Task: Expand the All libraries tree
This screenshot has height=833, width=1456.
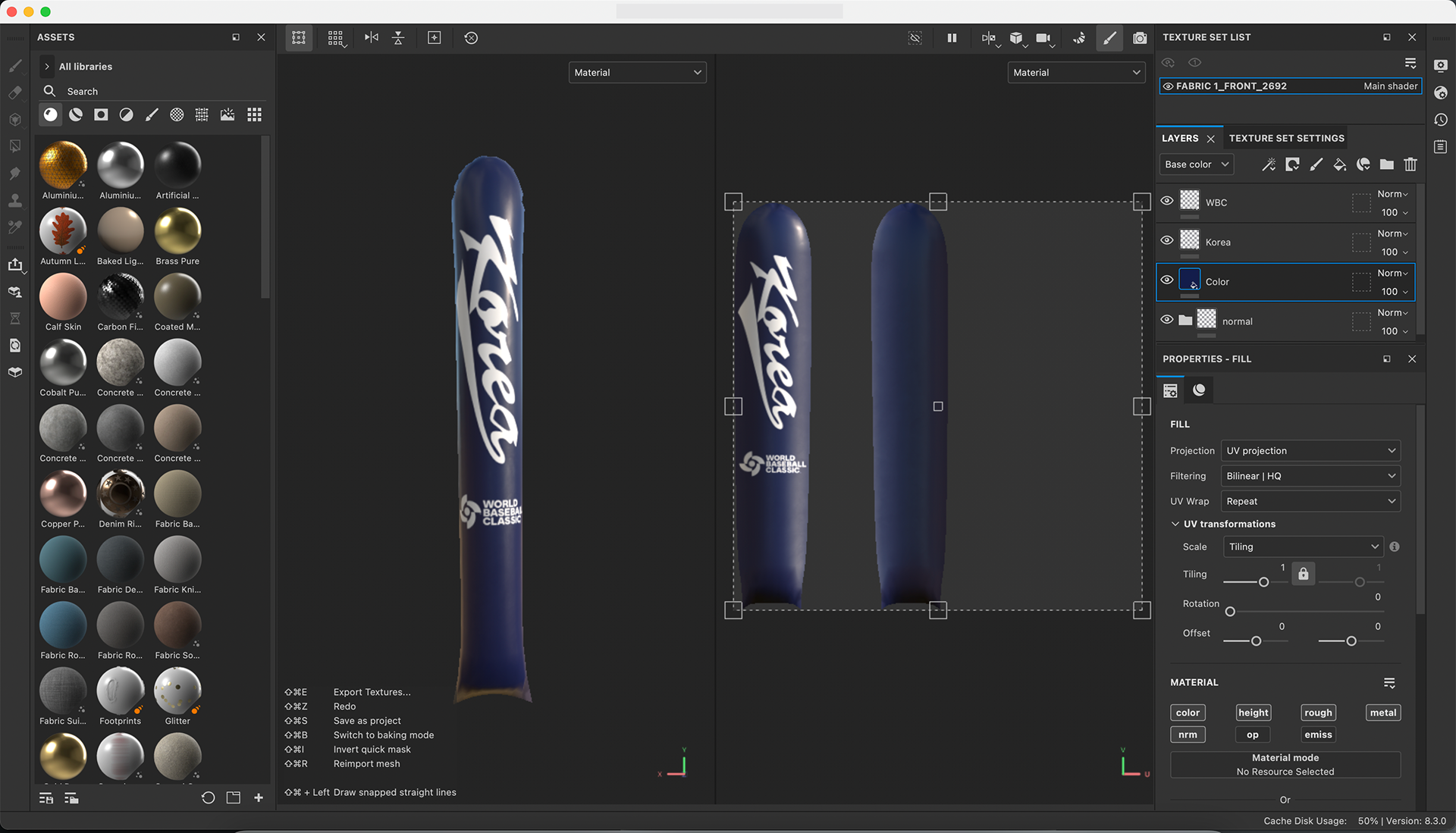Action: click(47, 67)
